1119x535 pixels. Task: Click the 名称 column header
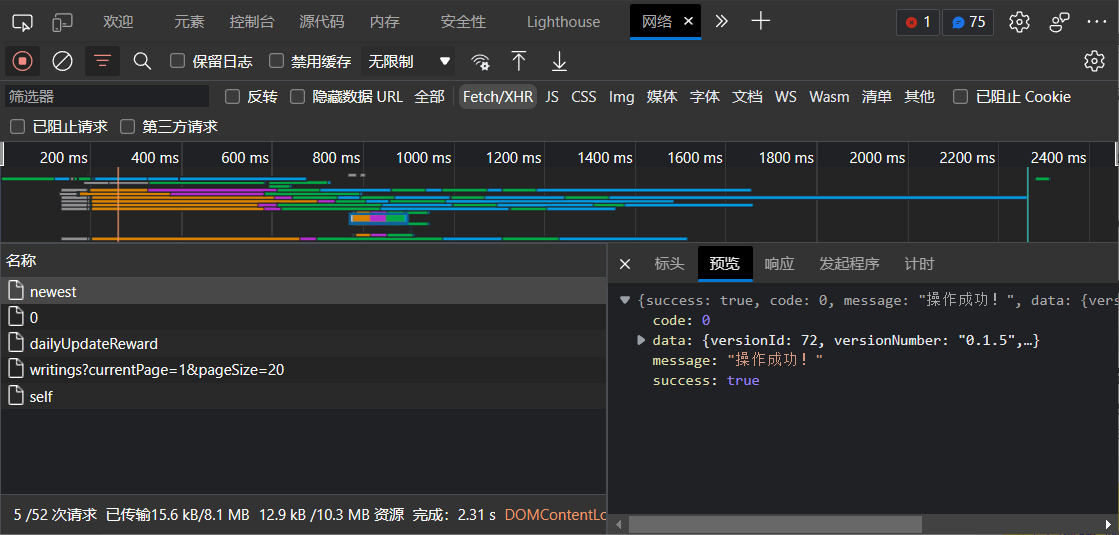click(x=303, y=260)
